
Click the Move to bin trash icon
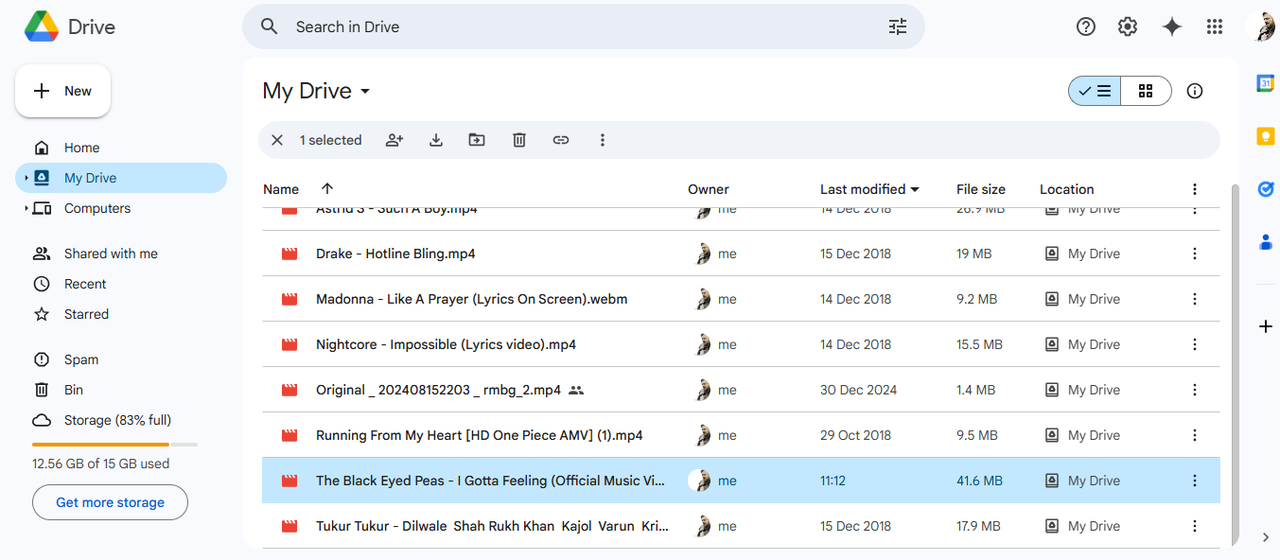click(x=519, y=140)
